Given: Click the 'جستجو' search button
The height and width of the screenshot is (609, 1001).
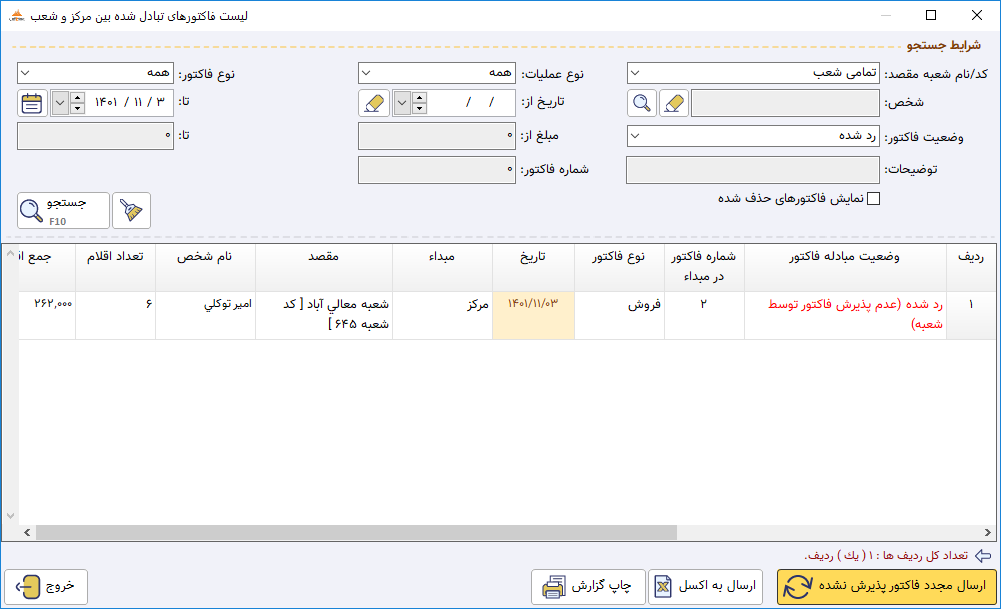Looking at the screenshot, I should pyautogui.click(x=63, y=210).
